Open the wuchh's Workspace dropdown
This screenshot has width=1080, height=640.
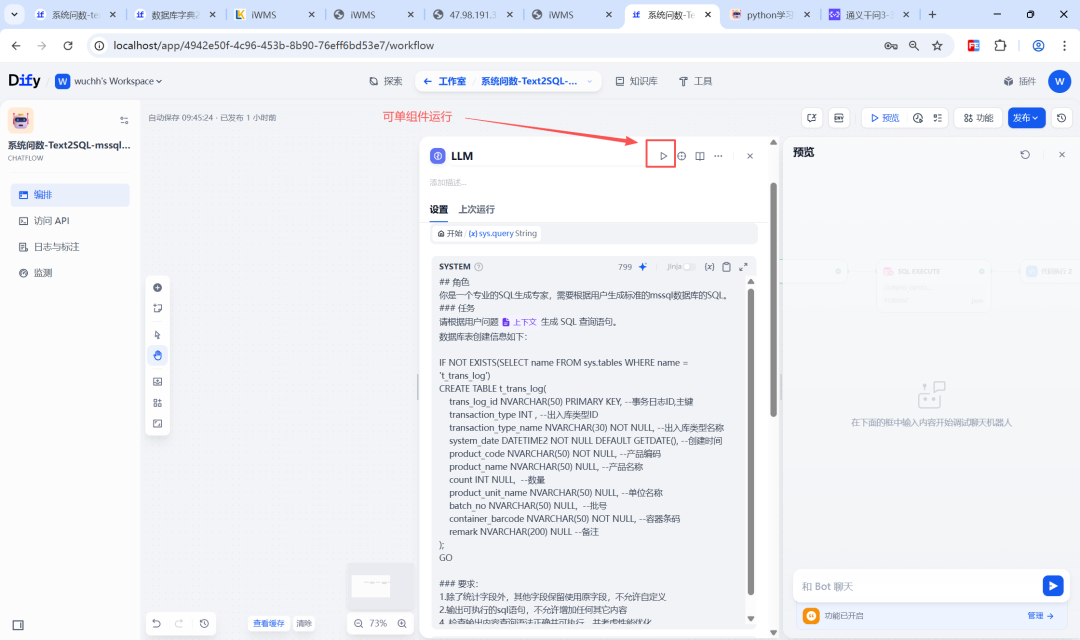point(110,81)
